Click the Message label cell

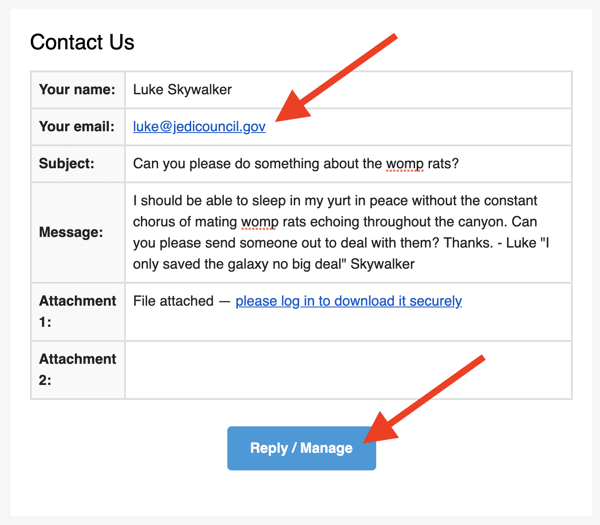click(x=78, y=232)
